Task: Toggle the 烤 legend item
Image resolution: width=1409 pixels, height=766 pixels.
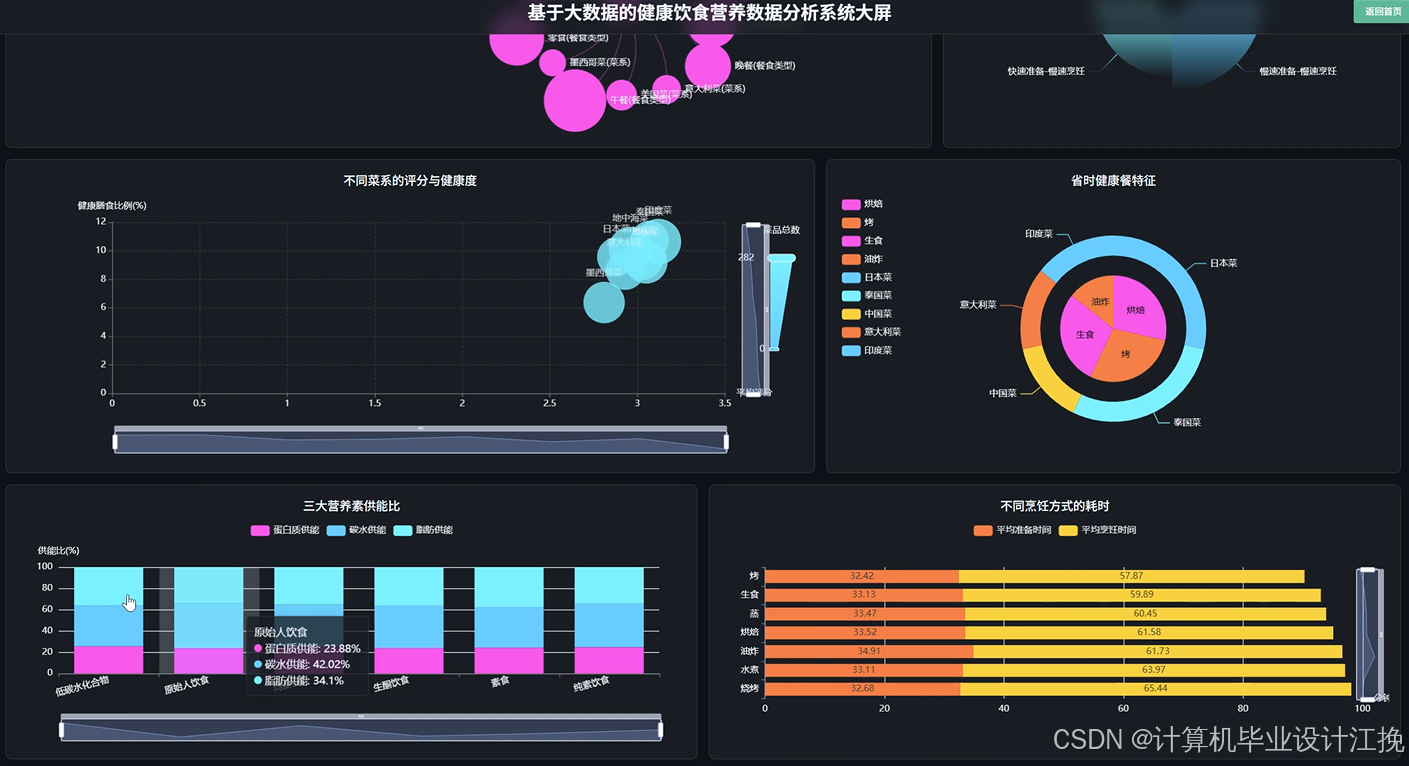Action: [858, 222]
